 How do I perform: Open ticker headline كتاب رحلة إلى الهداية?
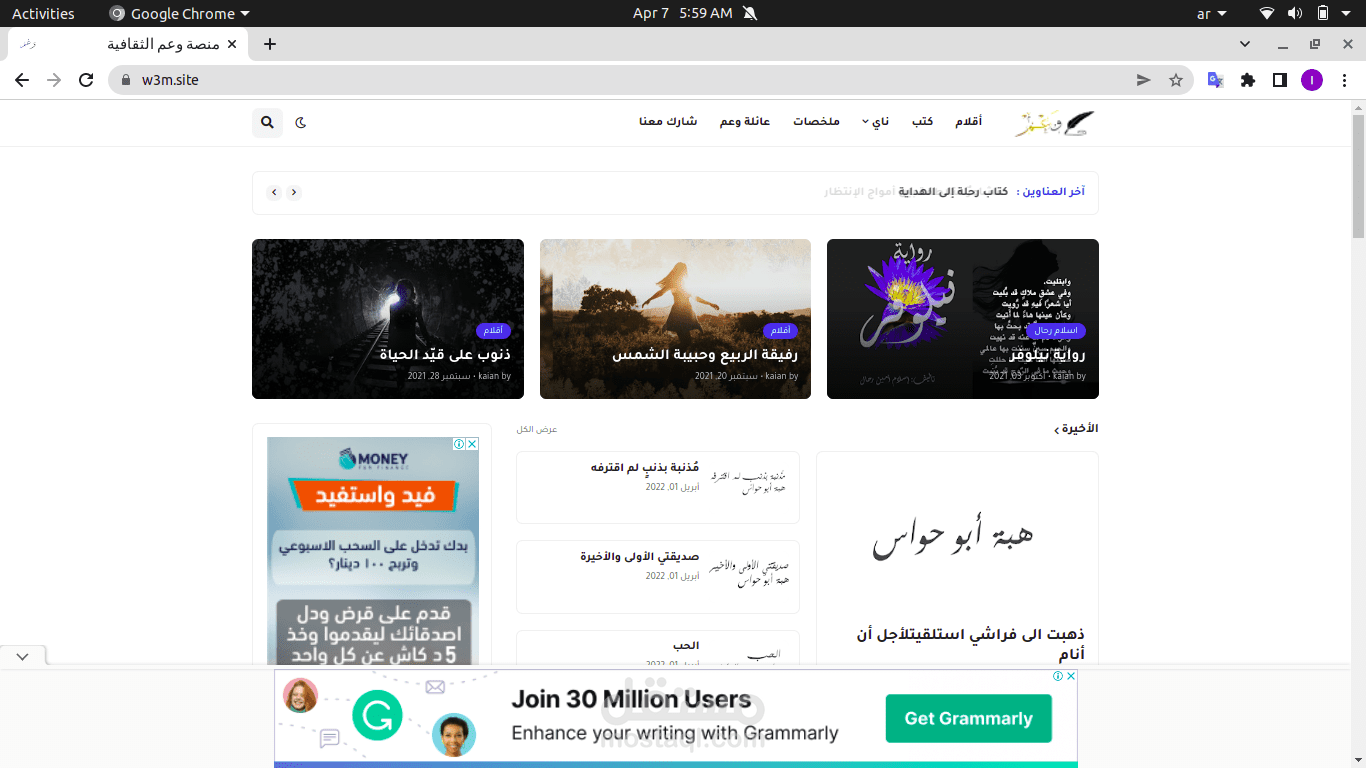[x=953, y=191]
